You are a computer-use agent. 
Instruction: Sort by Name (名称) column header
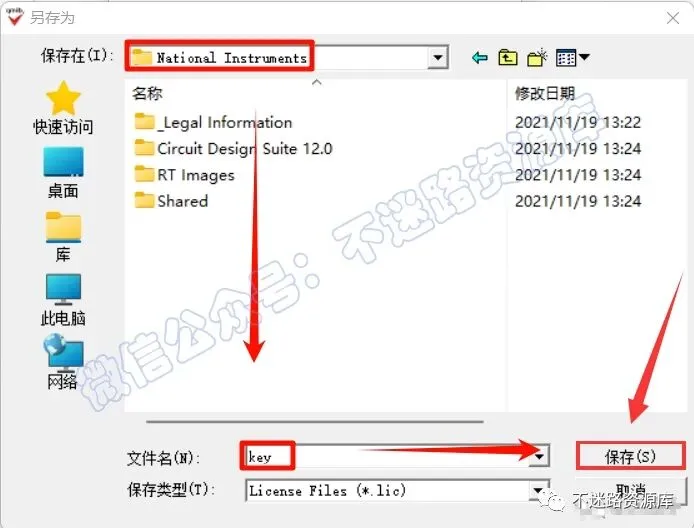[147, 93]
